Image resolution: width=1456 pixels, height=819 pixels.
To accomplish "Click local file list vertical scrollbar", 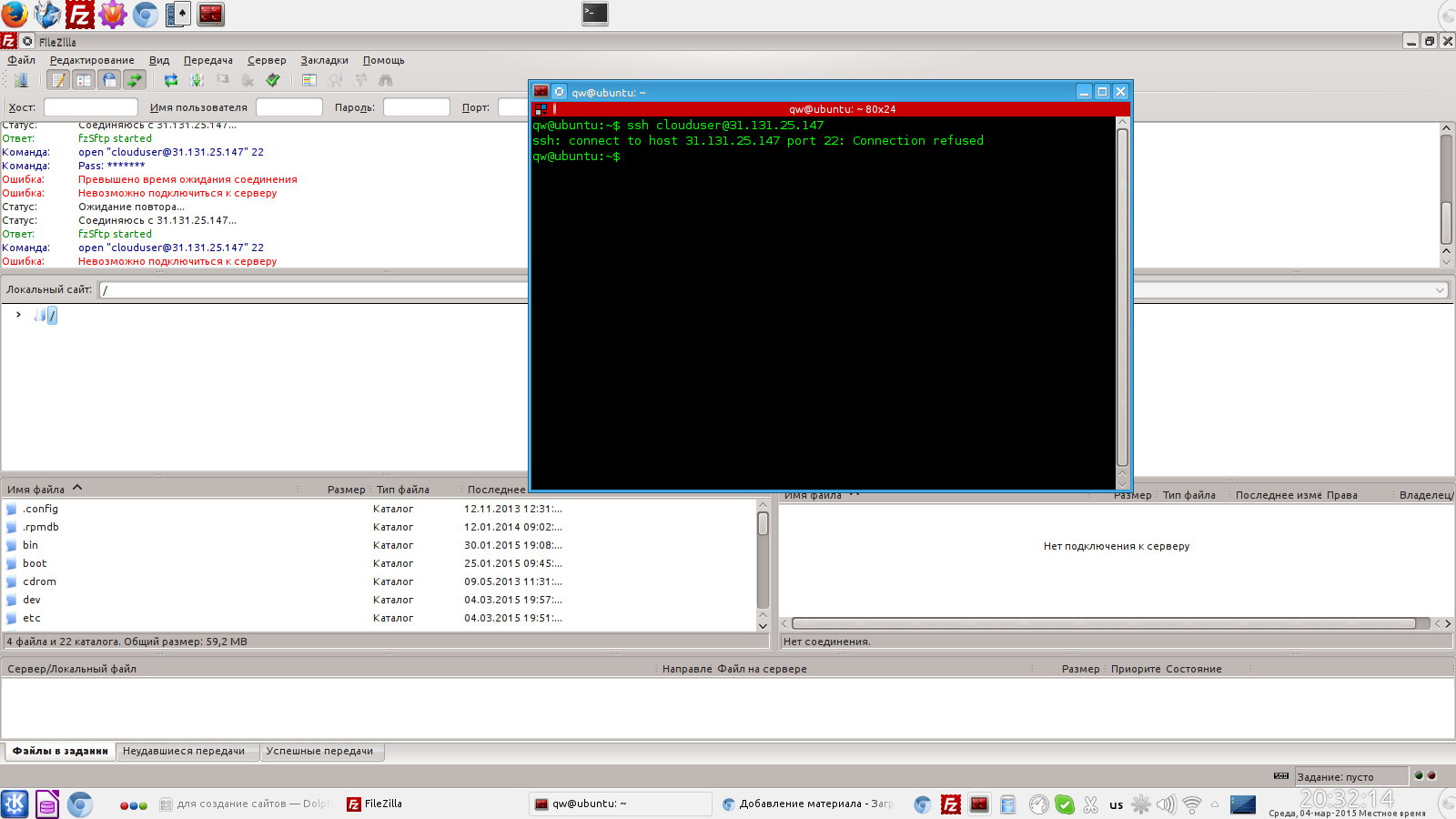I will 763,564.
